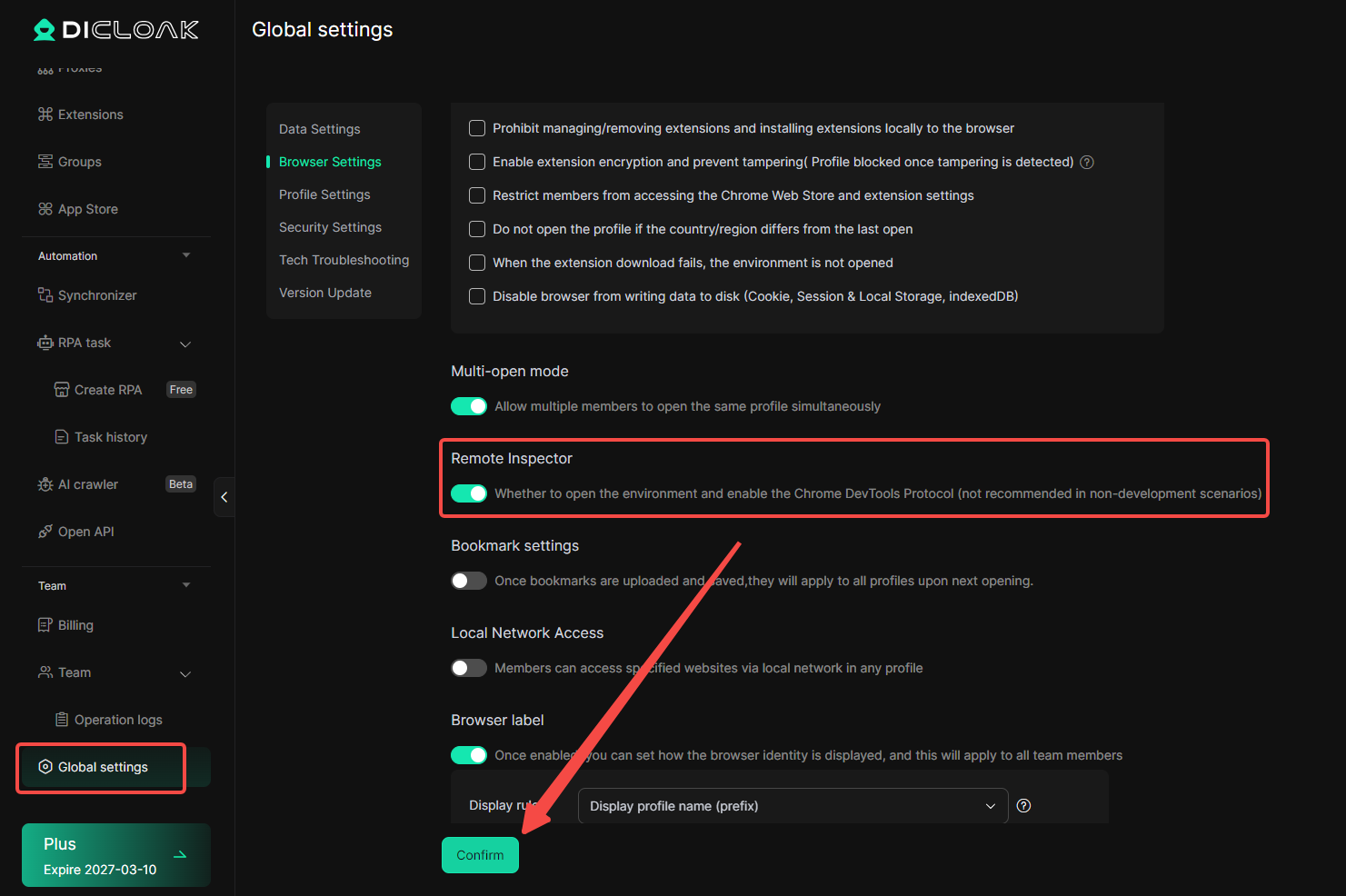Click the help icon beside Display rule dropdown
Image resolution: width=1346 pixels, height=896 pixels.
tap(1023, 806)
